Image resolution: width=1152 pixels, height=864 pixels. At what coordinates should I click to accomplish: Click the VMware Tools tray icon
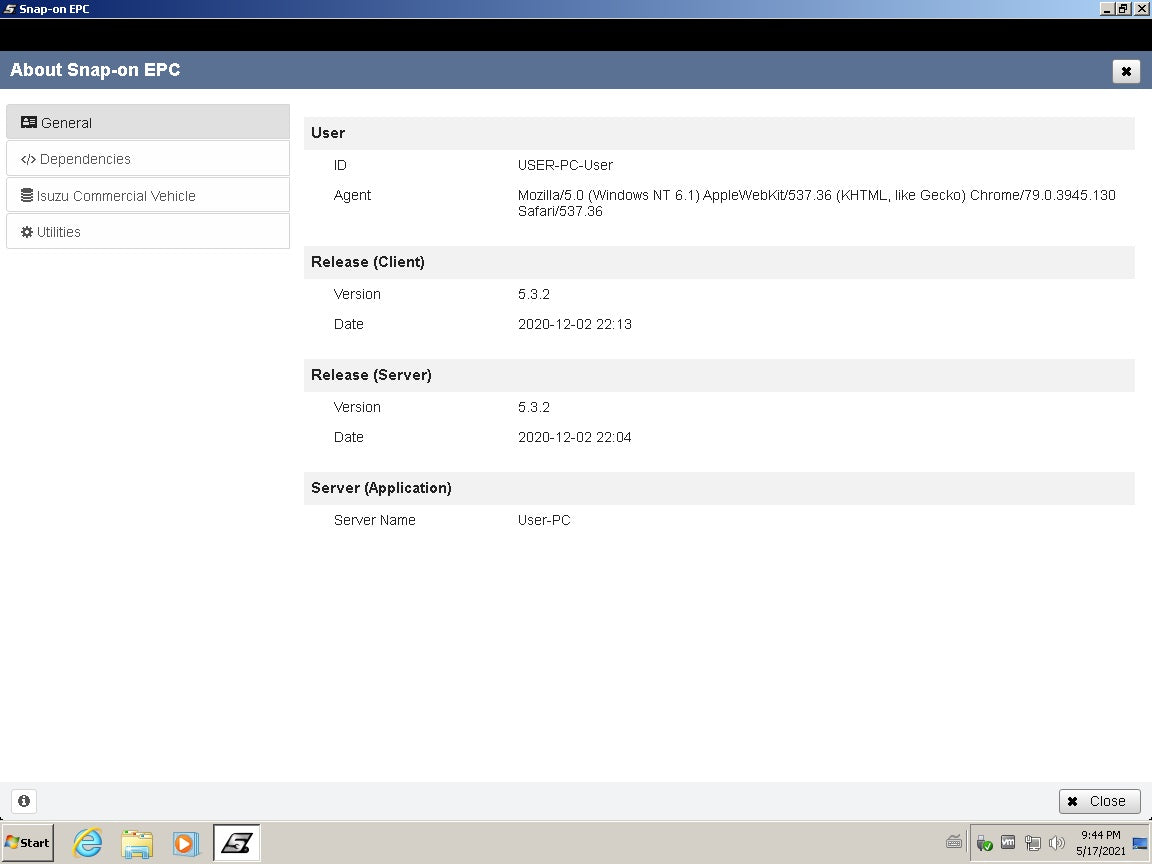(x=1008, y=843)
